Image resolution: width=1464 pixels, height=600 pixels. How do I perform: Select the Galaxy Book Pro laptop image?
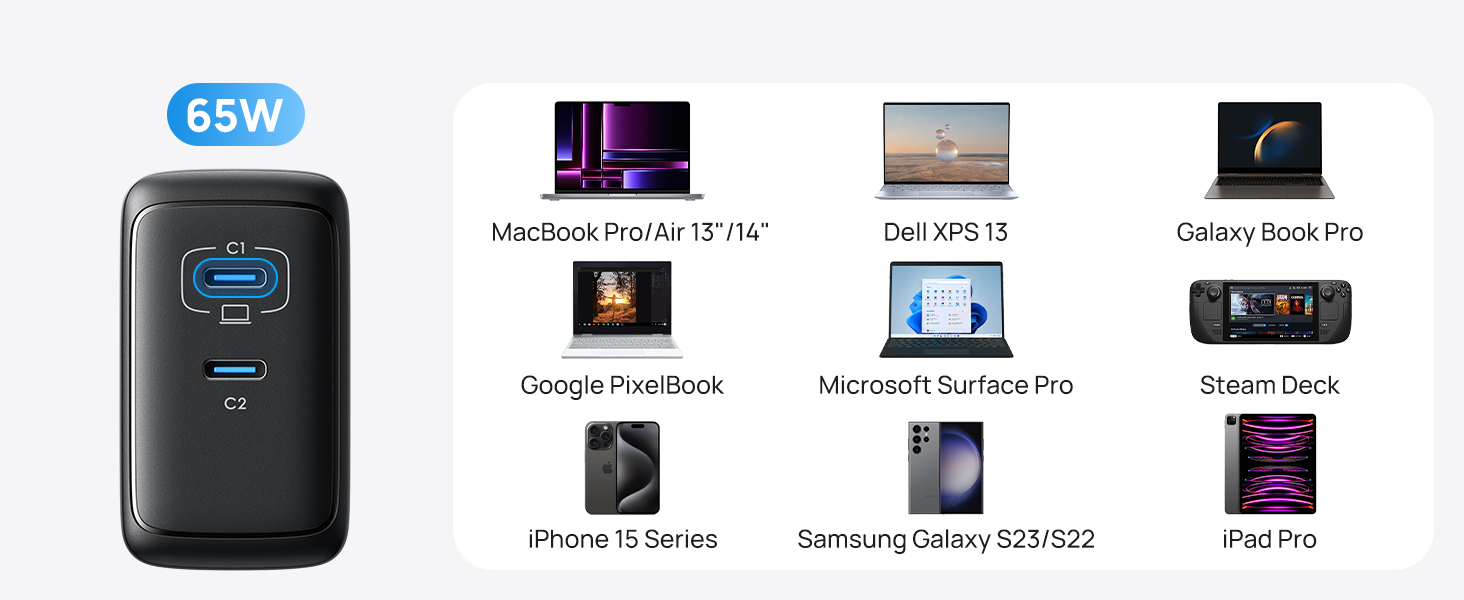pyautogui.click(x=1269, y=150)
